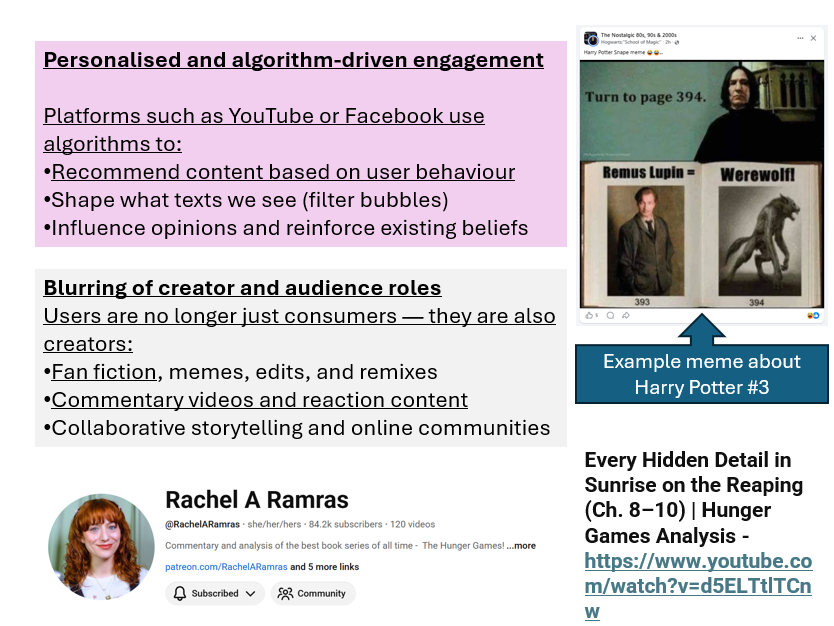834x626 pixels.
Task: Open the three-dots menu on the Facebook post
Action: point(800,38)
